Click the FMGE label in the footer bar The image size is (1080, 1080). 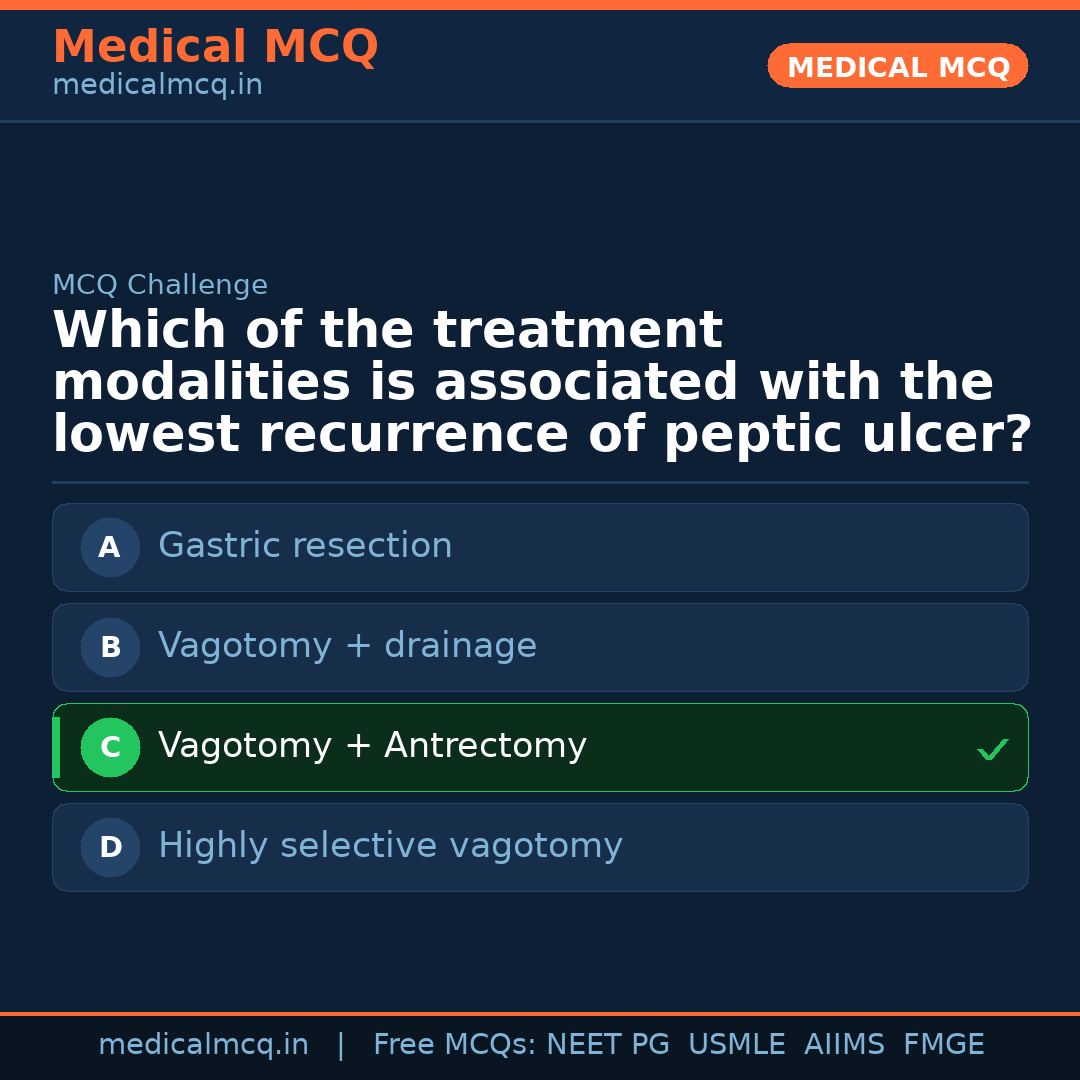click(x=943, y=1043)
